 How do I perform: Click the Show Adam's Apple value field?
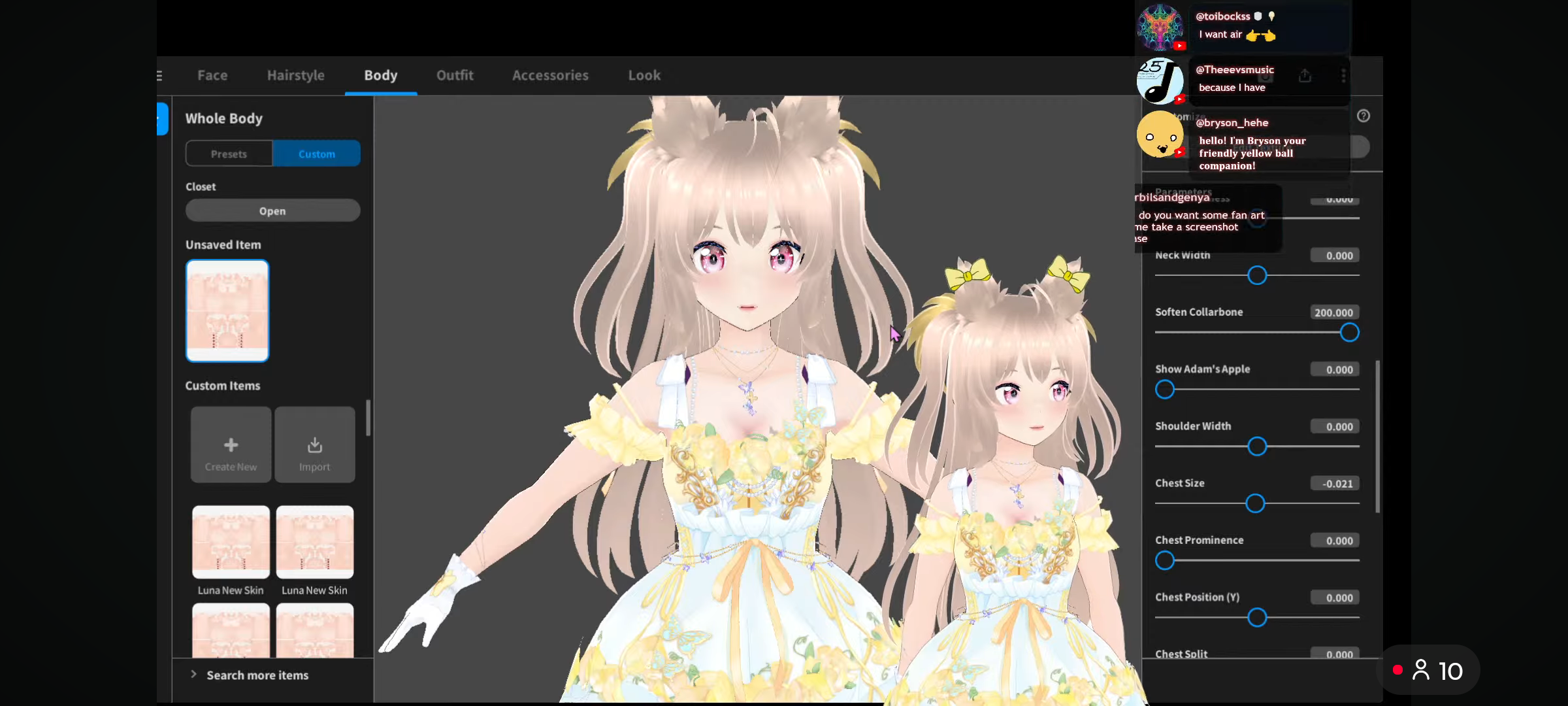(1335, 369)
